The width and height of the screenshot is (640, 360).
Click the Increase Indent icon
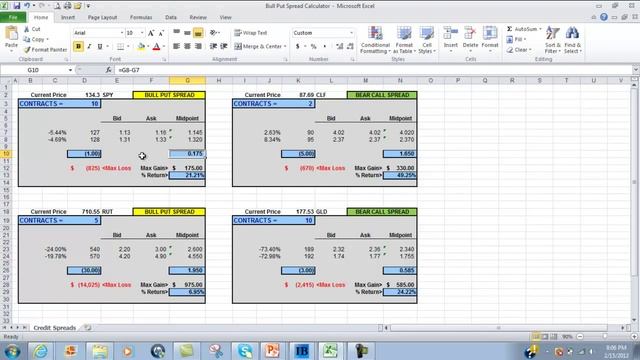click(x=224, y=47)
